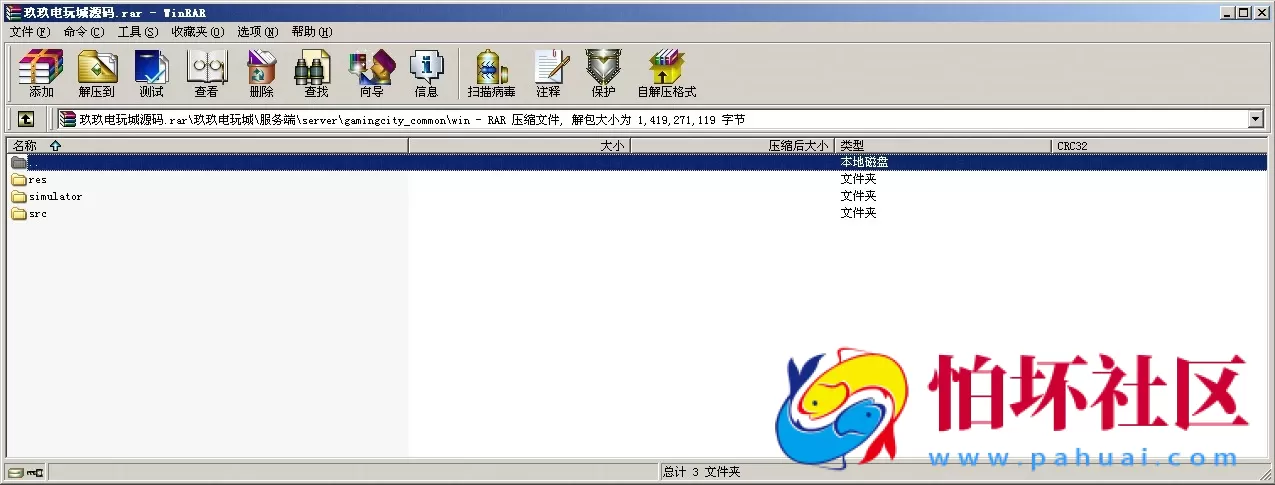Click the Virus Scan (扫描病毒) icon
Viewport: 1275px width, 485px height.
(491, 73)
